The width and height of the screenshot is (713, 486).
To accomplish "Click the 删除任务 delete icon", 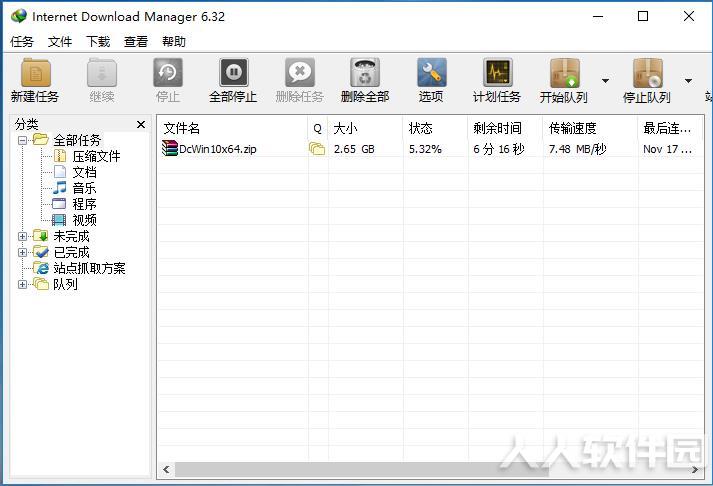I will click(x=300, y=72).
